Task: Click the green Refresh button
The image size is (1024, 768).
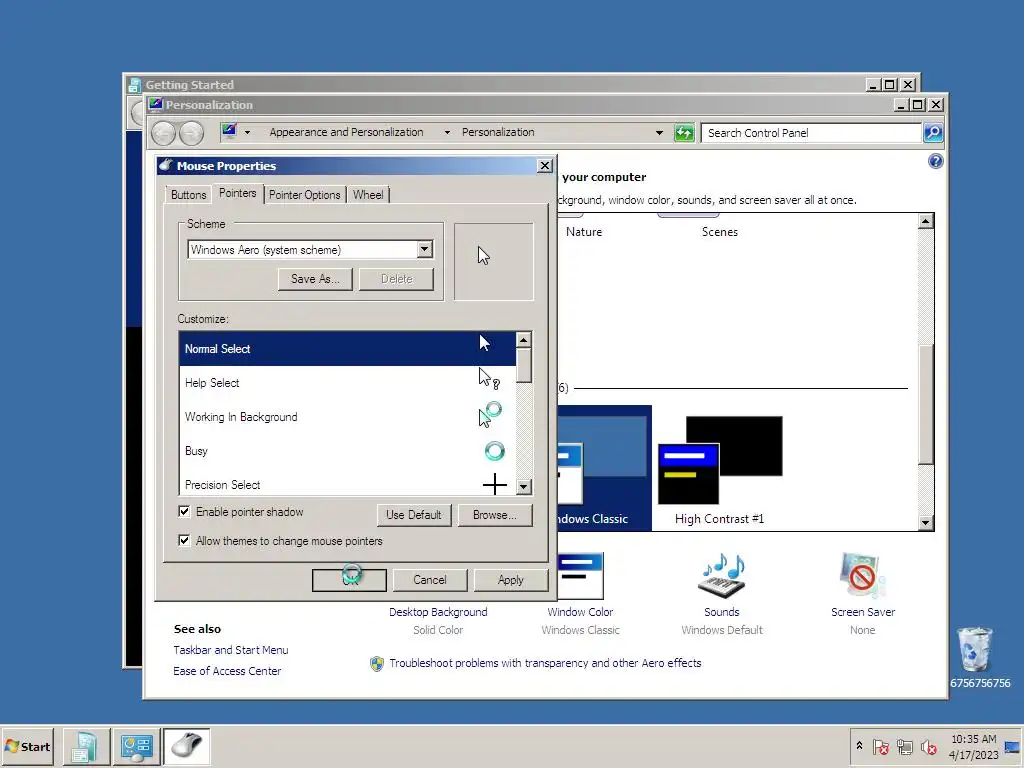Action: pos(684,133)
